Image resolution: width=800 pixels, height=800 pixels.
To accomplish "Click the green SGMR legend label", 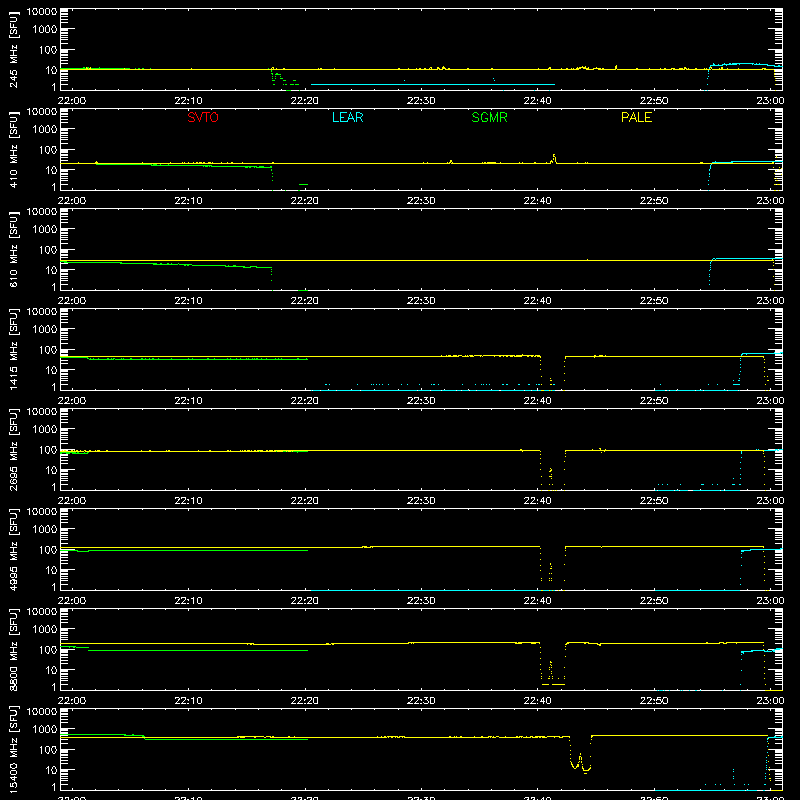I will [x=489, y=117].
